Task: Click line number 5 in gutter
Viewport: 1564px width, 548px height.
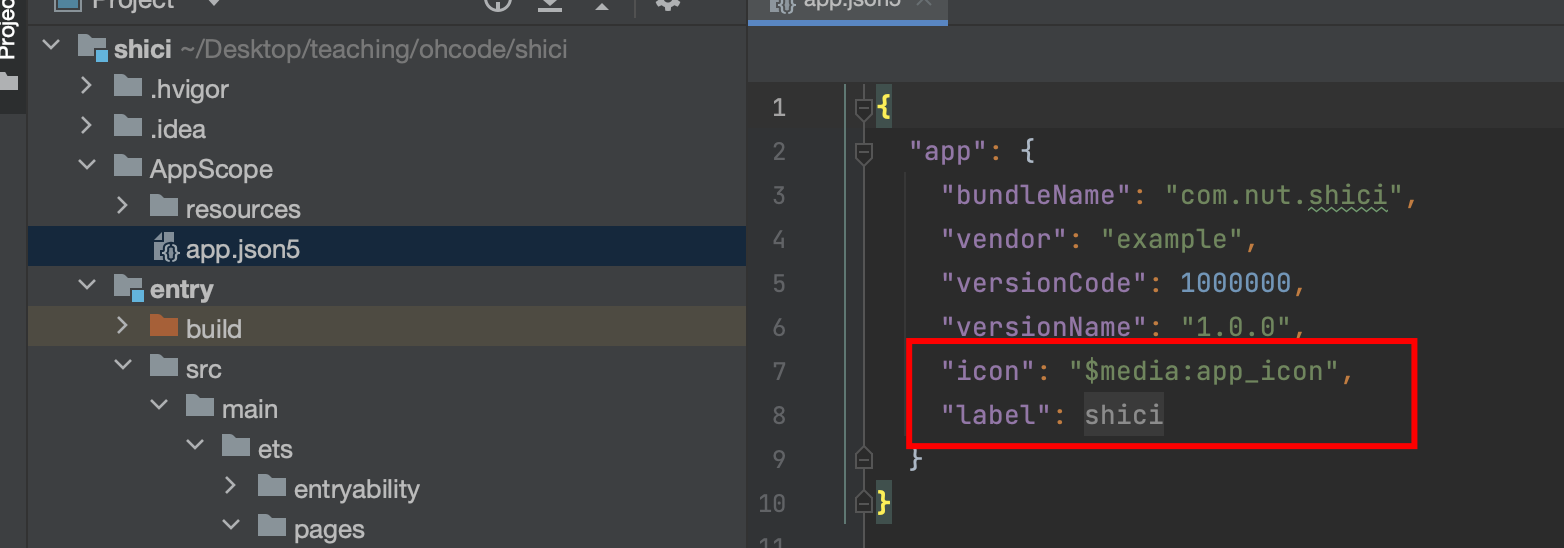Action: [779, 283]
